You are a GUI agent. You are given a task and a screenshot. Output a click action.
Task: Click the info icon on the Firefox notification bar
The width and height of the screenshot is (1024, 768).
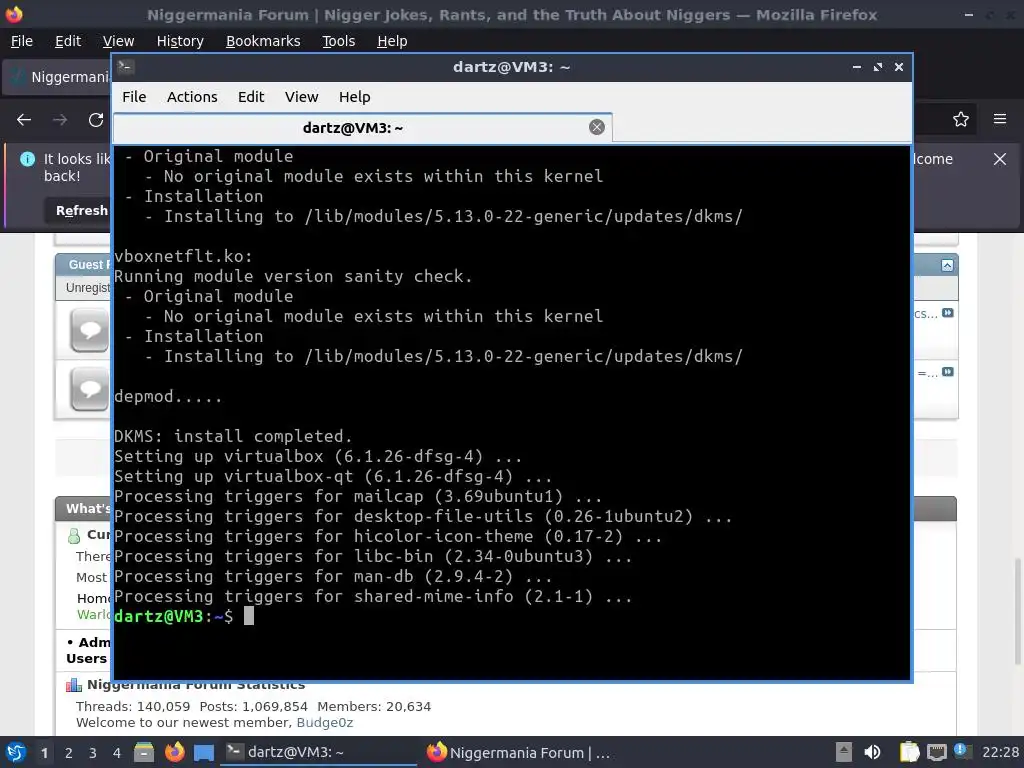(x=27, y=159)
